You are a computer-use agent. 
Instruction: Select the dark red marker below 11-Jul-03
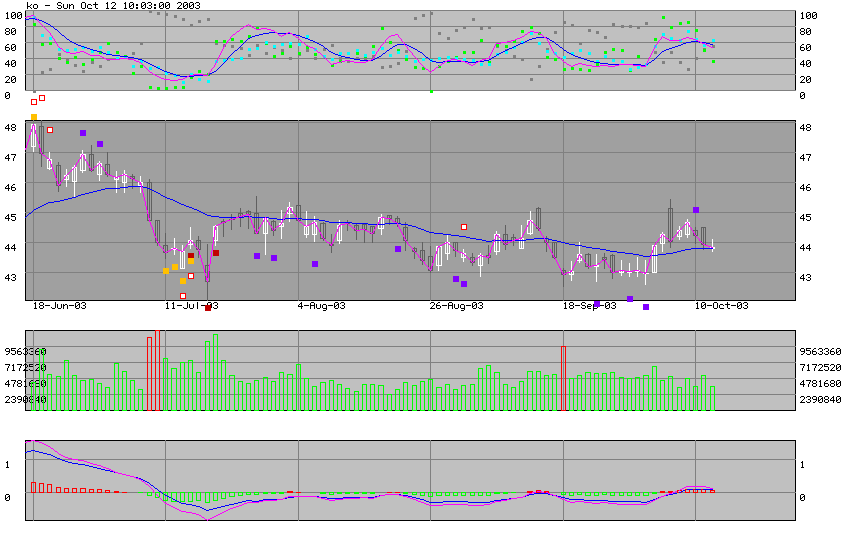(x=208, y=308)
